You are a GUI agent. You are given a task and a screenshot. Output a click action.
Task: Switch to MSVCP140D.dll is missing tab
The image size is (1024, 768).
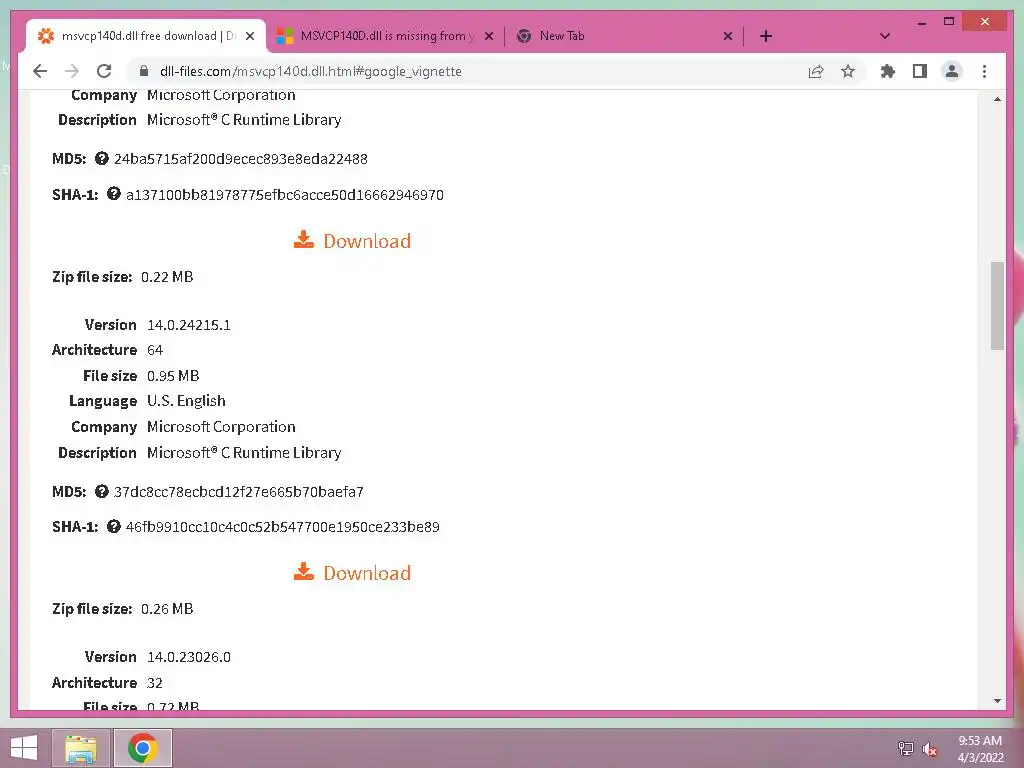385,36
